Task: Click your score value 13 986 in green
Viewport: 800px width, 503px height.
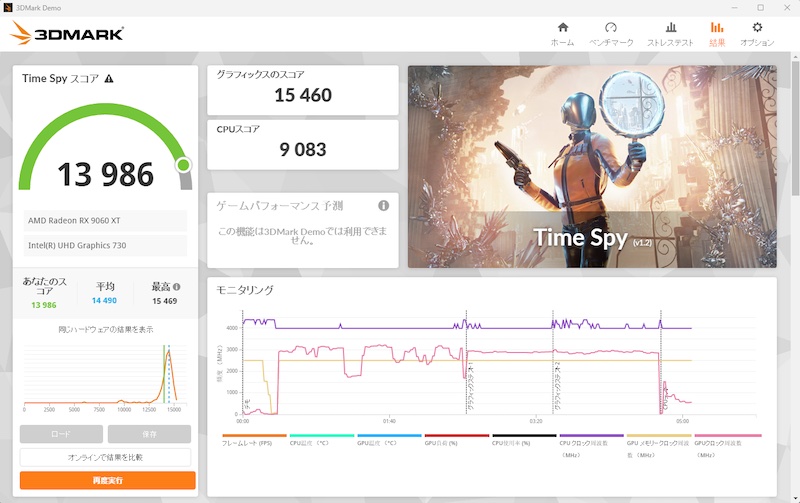Action: [x=44, y=305]
